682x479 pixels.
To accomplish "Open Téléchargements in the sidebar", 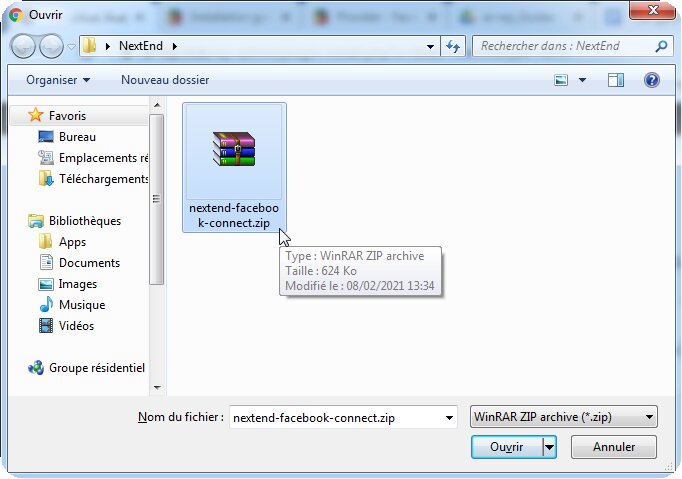I will (x=103, y=179).
